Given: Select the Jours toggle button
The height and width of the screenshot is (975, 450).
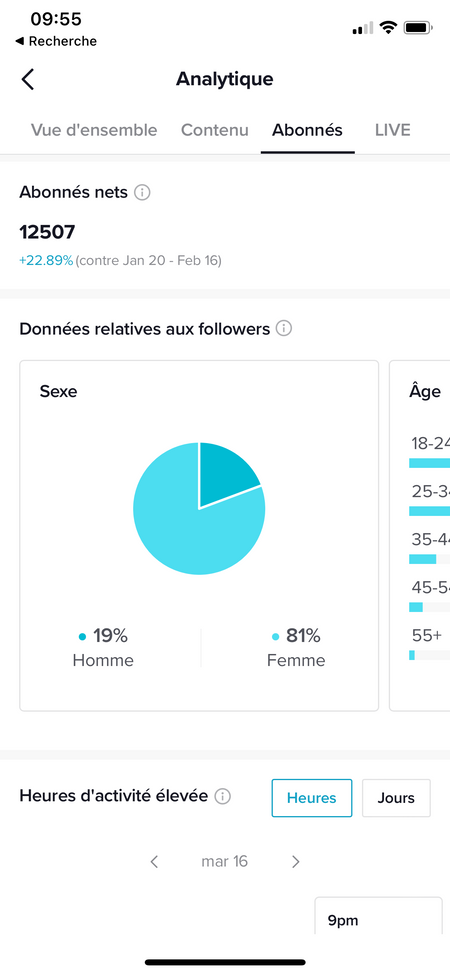Looking at the screenshot, I should point(396,798).
